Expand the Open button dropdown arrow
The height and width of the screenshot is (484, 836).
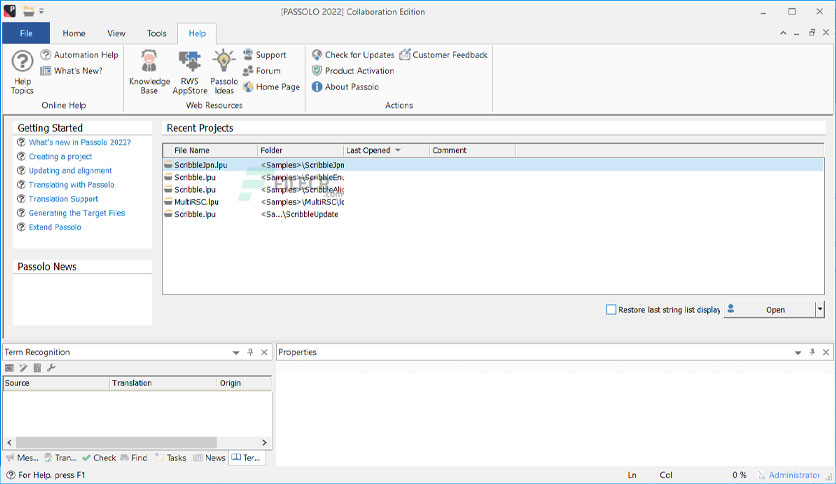point(820,310)
